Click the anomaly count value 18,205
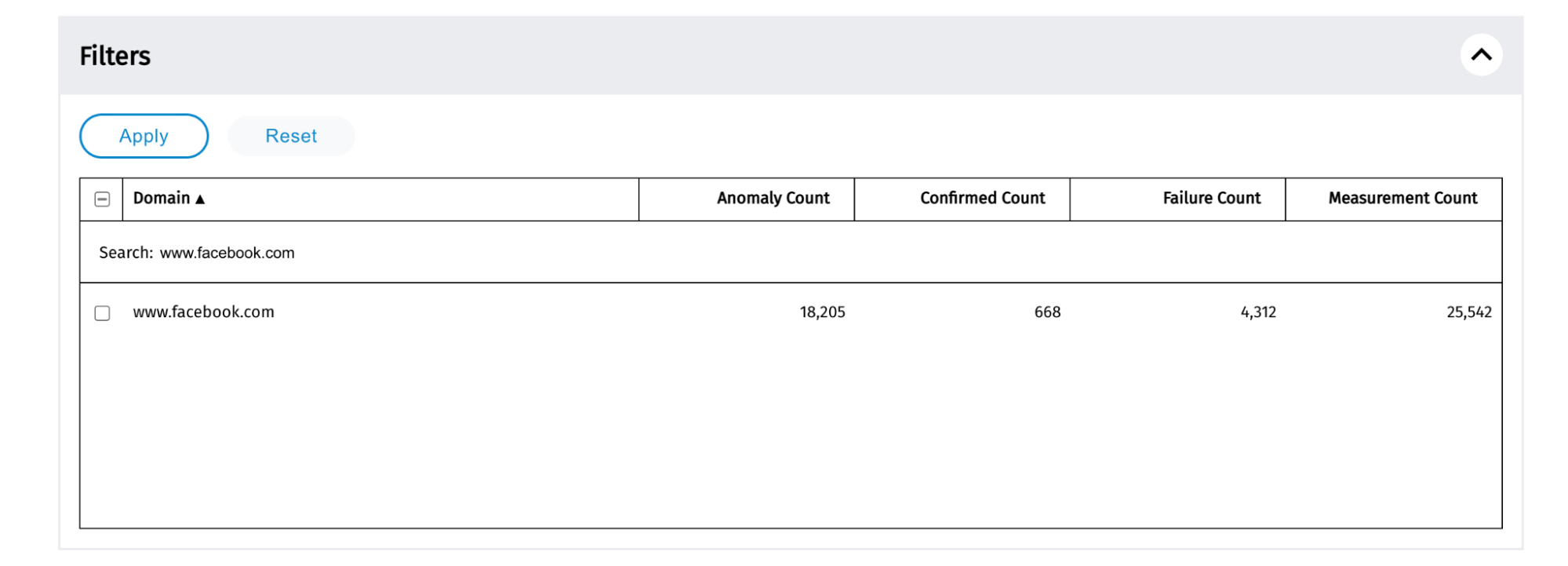1568x566 pixels. click(x=822, y=312)
